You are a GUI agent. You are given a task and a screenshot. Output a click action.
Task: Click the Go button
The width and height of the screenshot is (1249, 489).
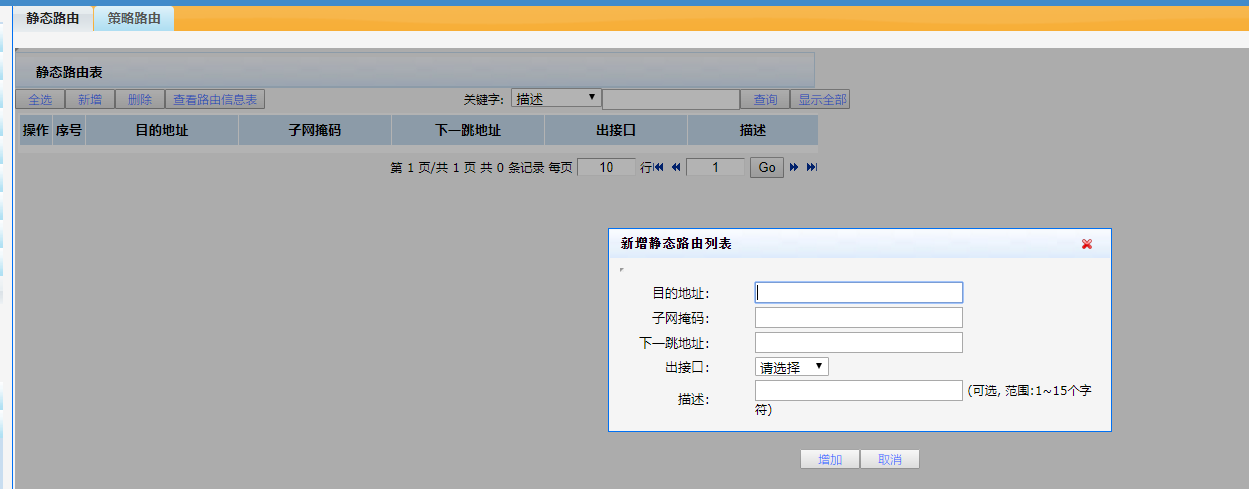tap(767, 168)
